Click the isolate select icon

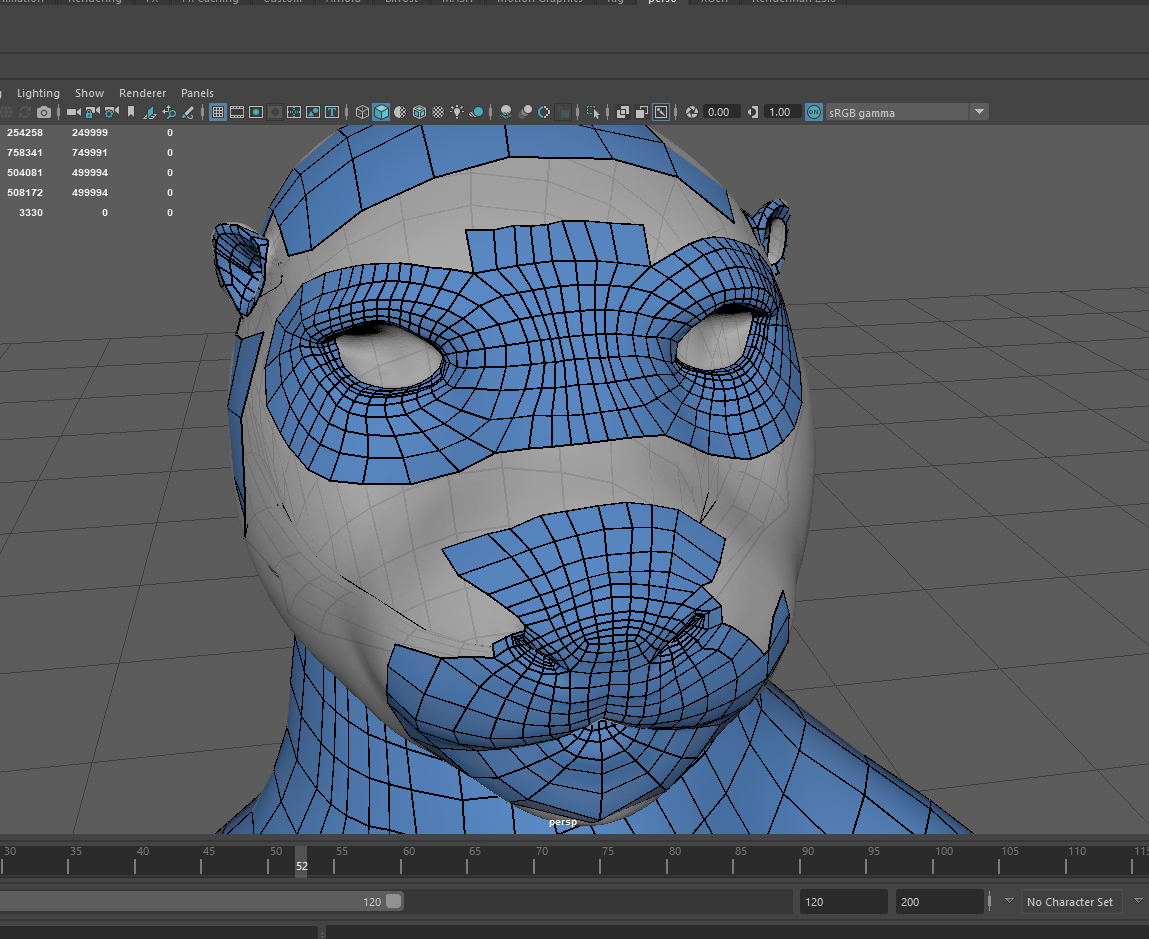tap(593, 112)
